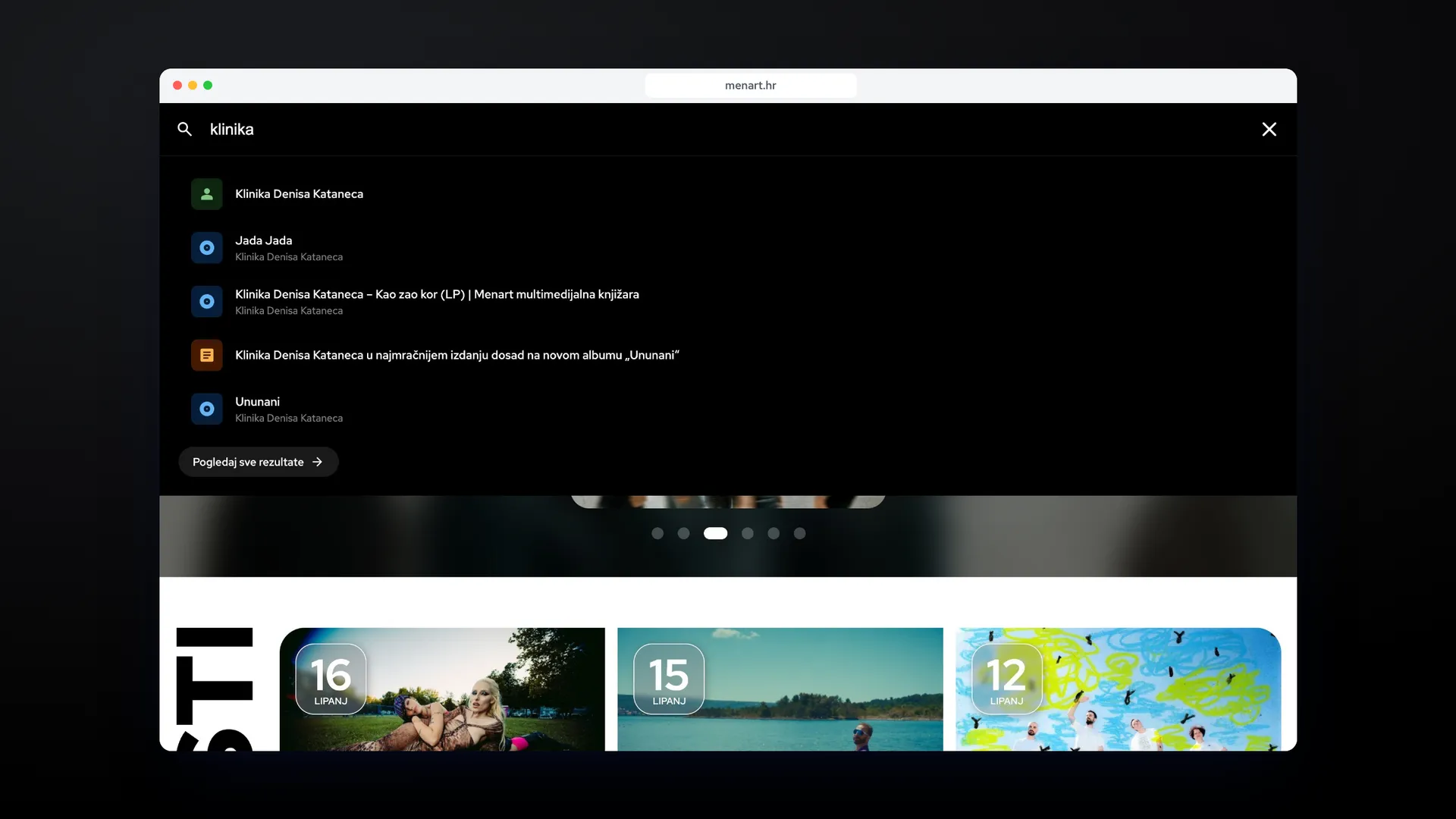
Task: Click the artist subtitle under Jada Jada
Action: (x=289, y=257)
